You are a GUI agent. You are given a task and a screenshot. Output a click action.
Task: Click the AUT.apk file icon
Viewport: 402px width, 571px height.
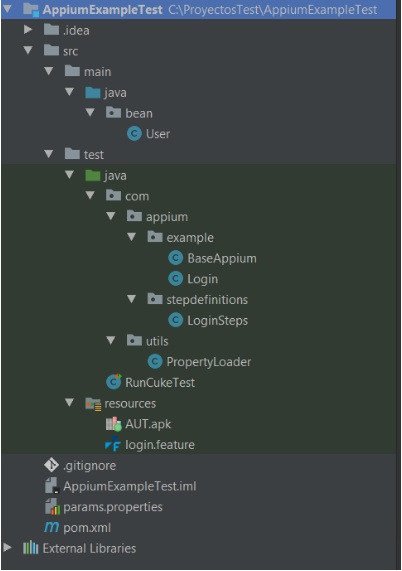113,424
